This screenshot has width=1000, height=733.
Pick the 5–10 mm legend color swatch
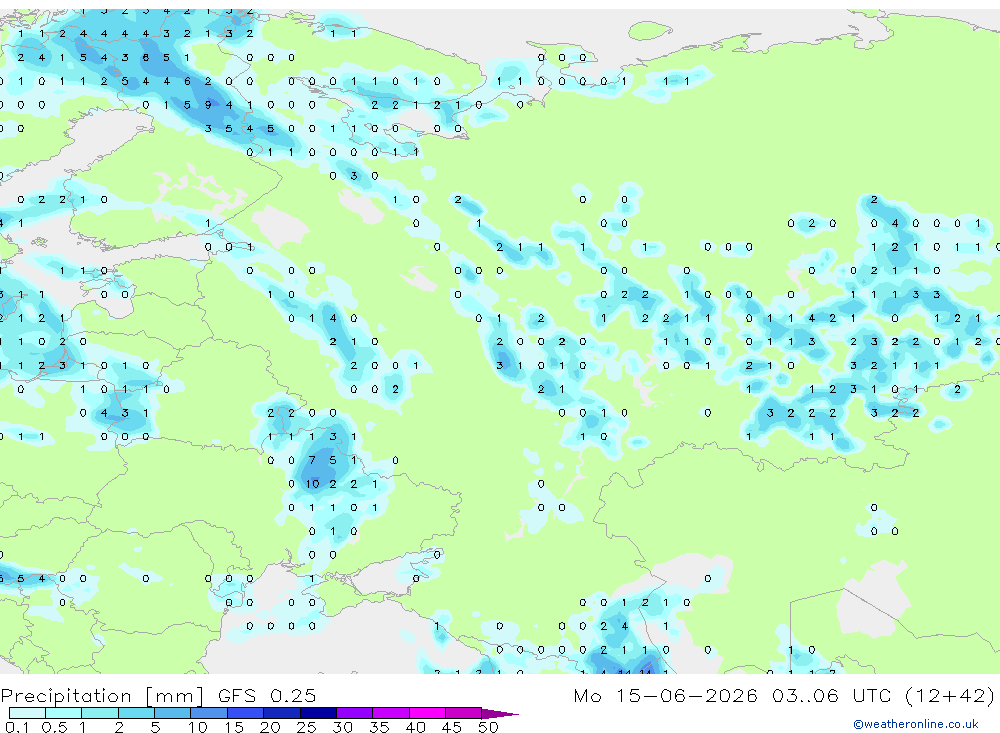173,713
